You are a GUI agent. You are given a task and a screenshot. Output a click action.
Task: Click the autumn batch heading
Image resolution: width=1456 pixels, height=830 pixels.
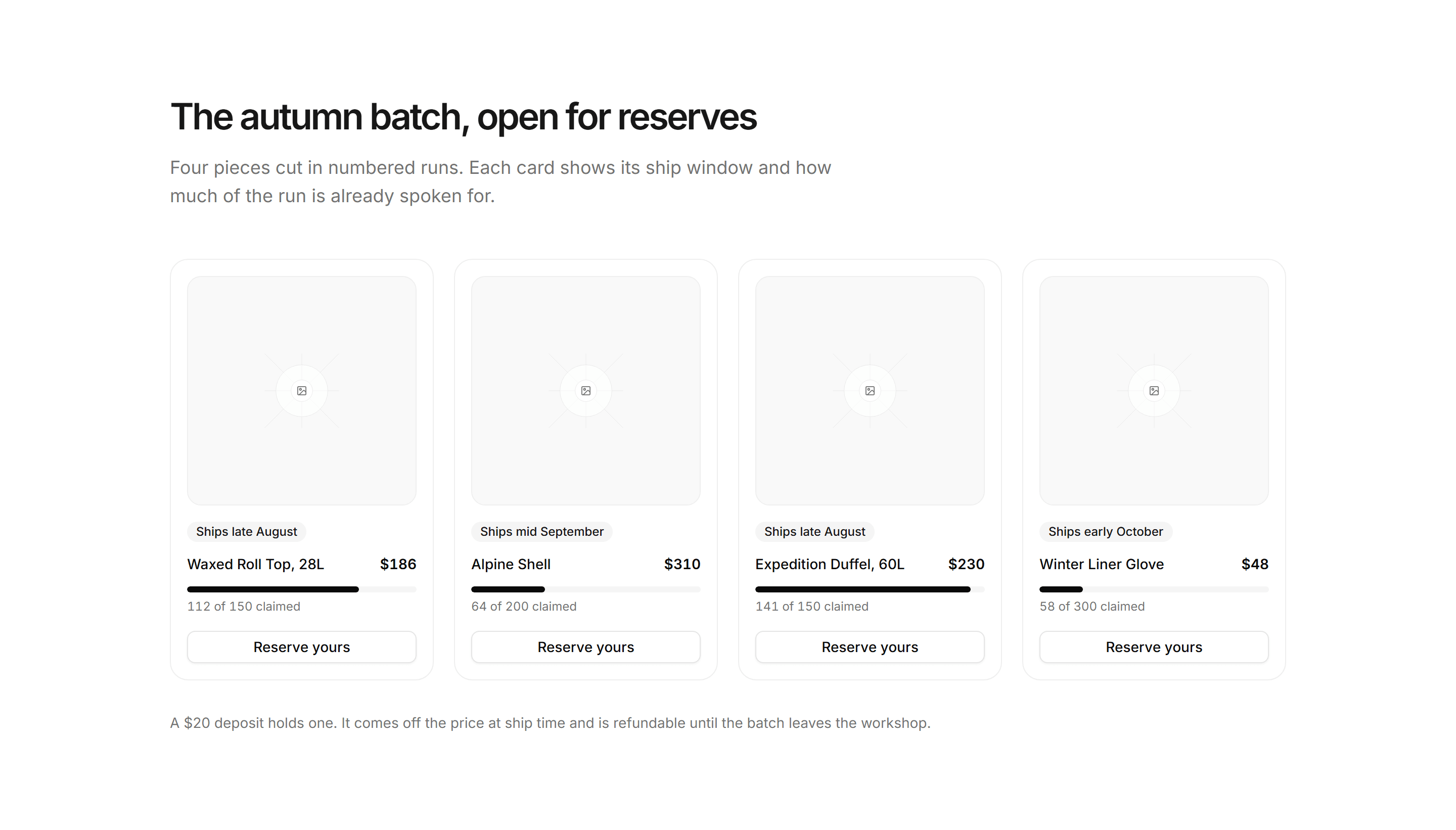coord(463,117)
